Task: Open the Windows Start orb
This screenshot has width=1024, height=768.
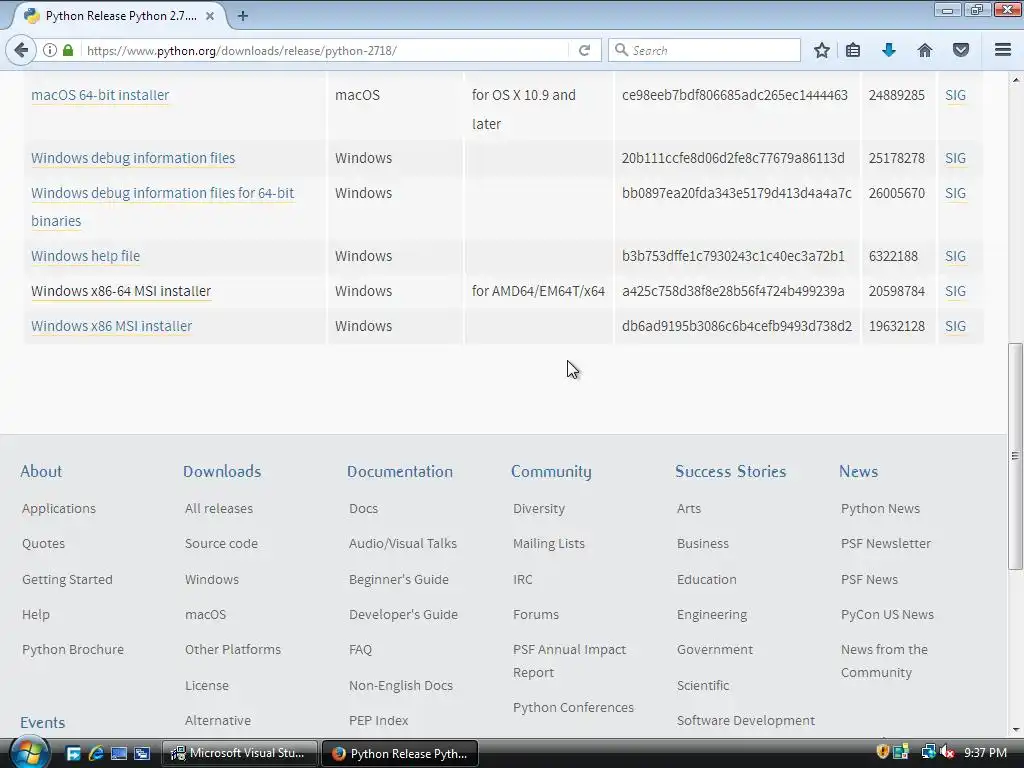Action: (x=29, y=752)
